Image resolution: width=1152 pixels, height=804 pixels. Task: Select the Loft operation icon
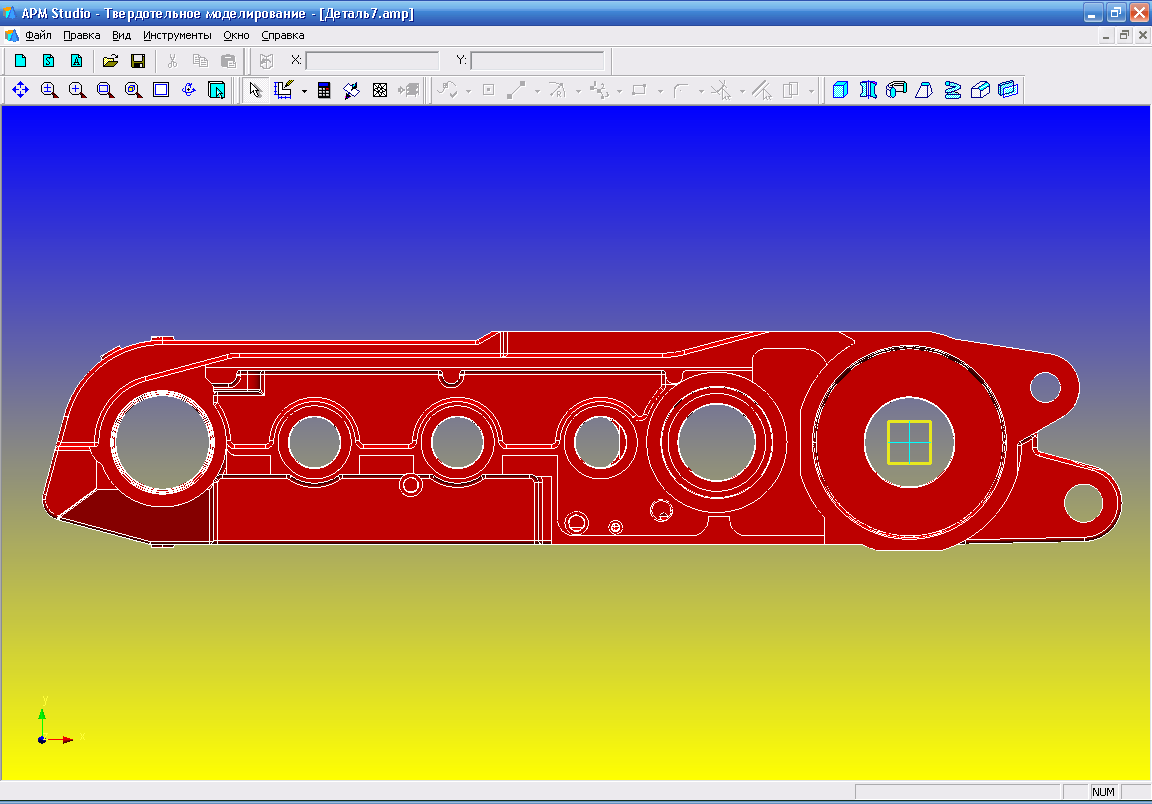[x=924, y=90]
